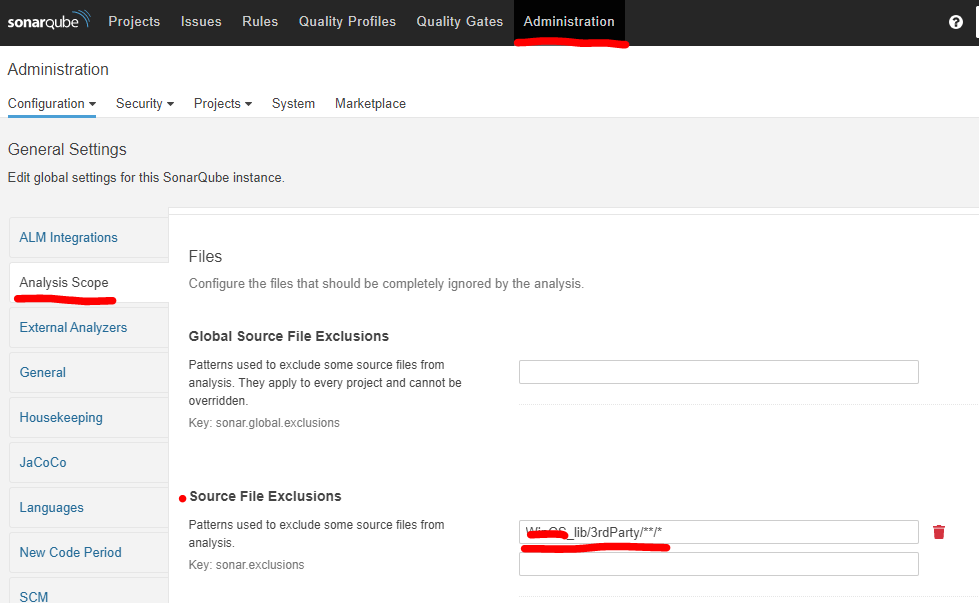This screenshot has height=603, width=979.
Task: Select ALM Integrations settings category
Action: tap(89, 237)
